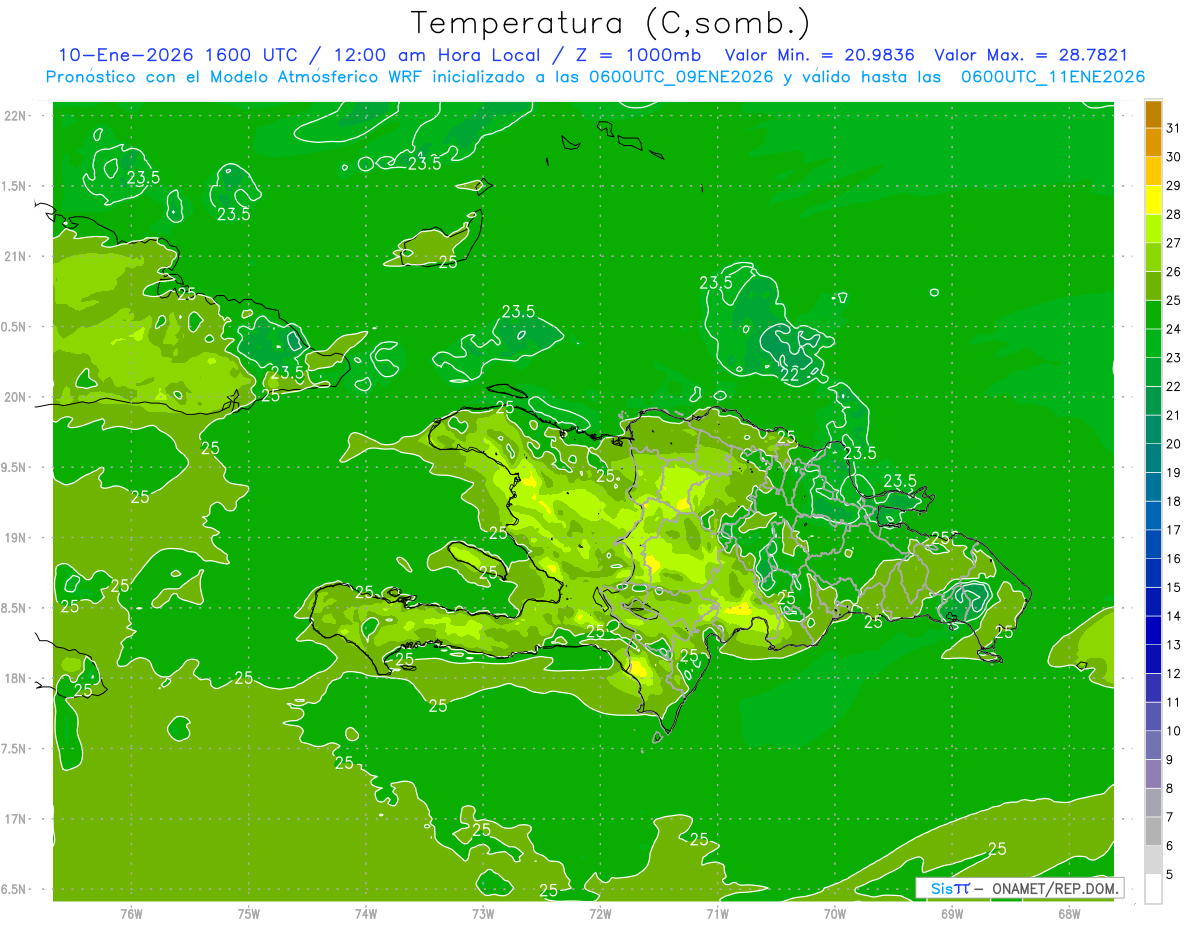Click the '20N' latitude axis label

[x=15, y=397]
